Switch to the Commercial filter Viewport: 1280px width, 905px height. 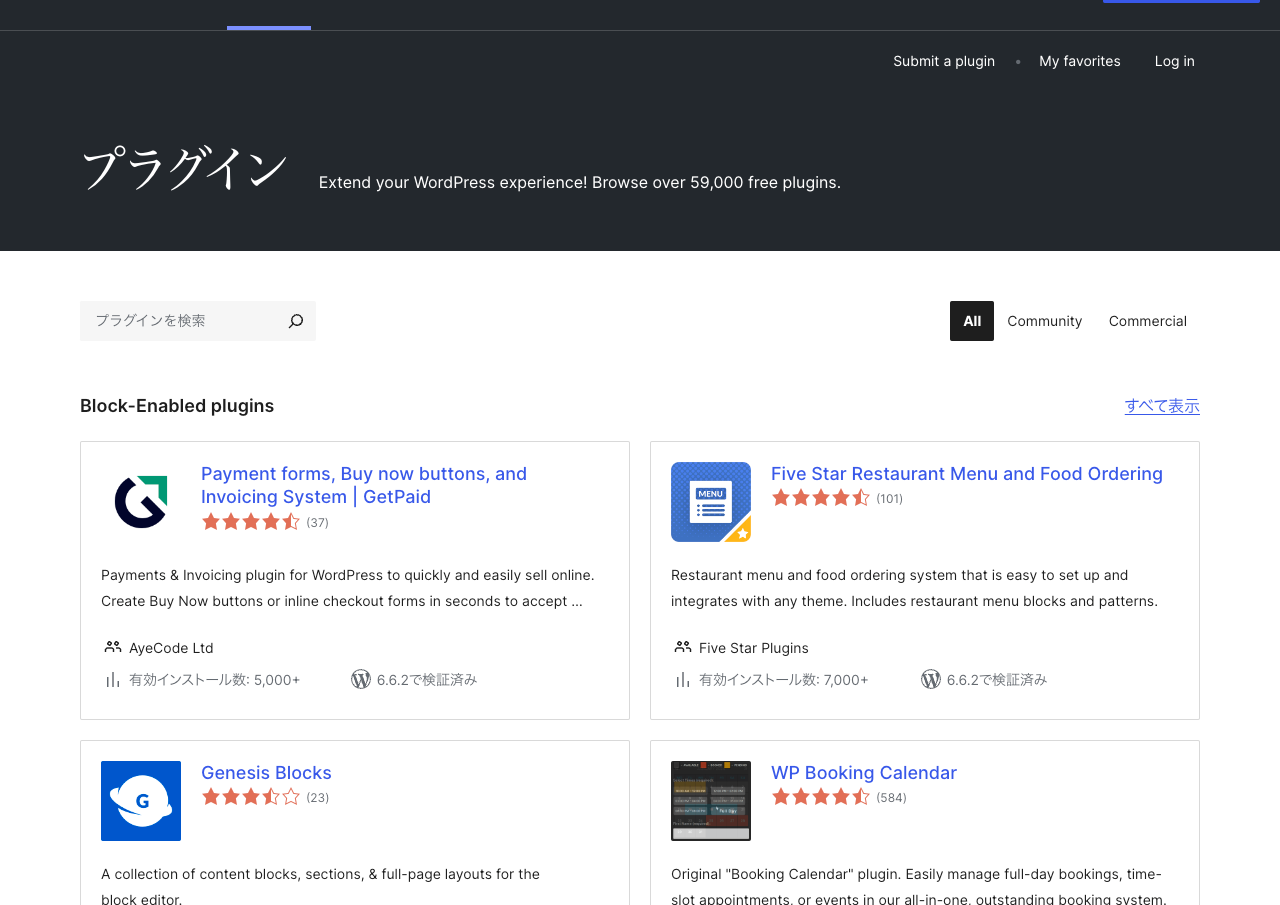pos(1148,321)
